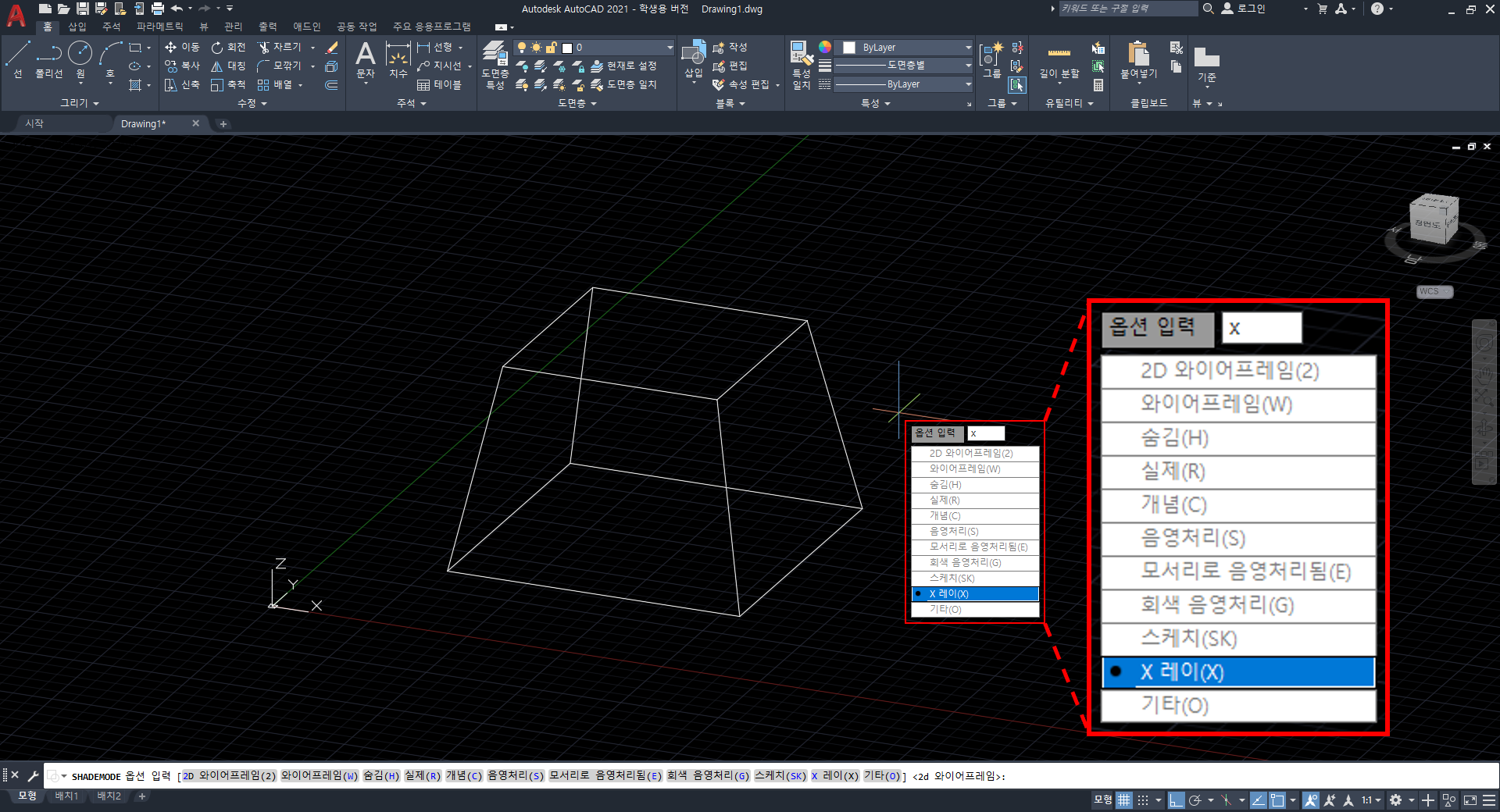Open the linetype ByLayer dropdown
1500x812 pixels.
tap(904, 84)
